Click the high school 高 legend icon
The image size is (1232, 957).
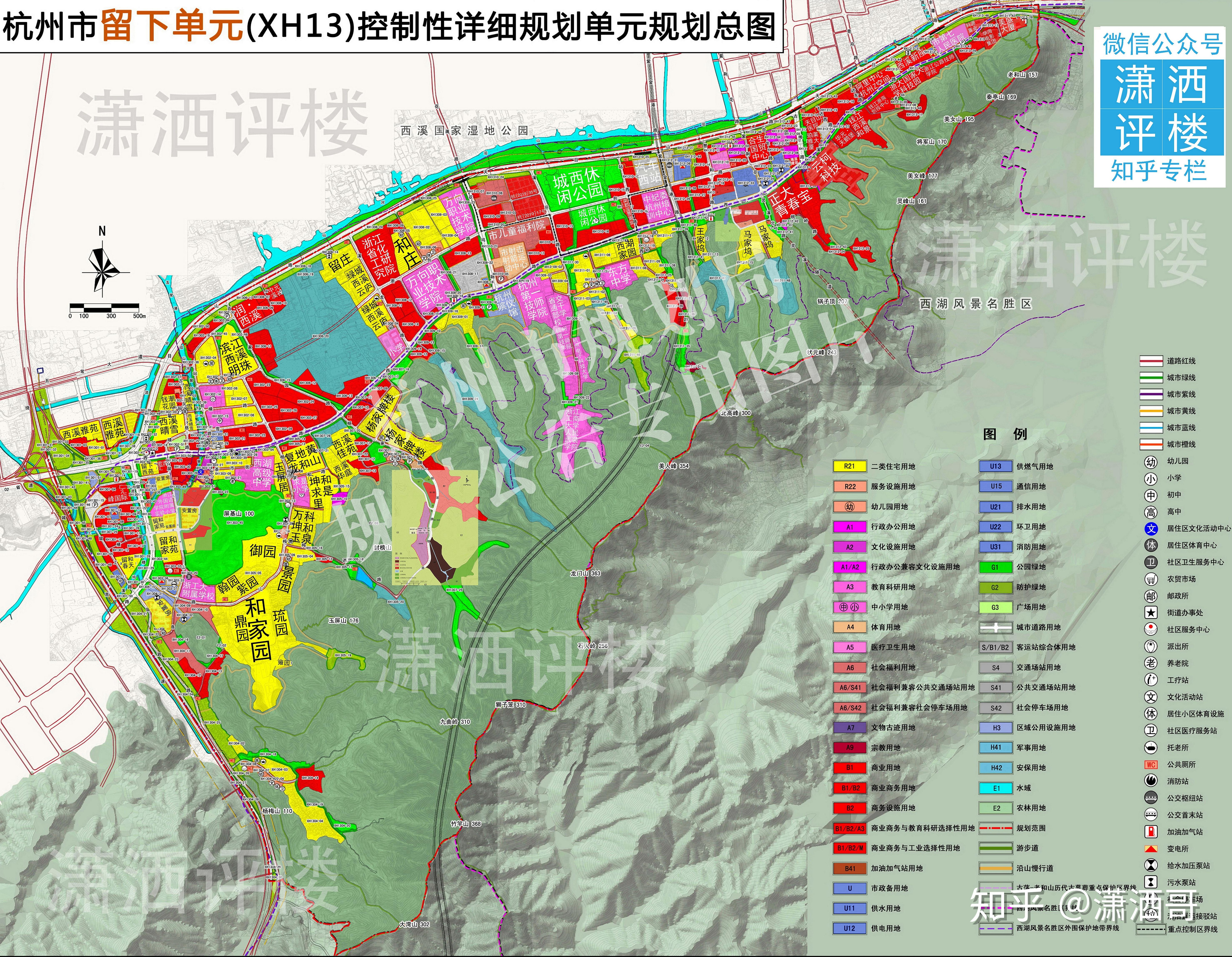coord(1151,512)
